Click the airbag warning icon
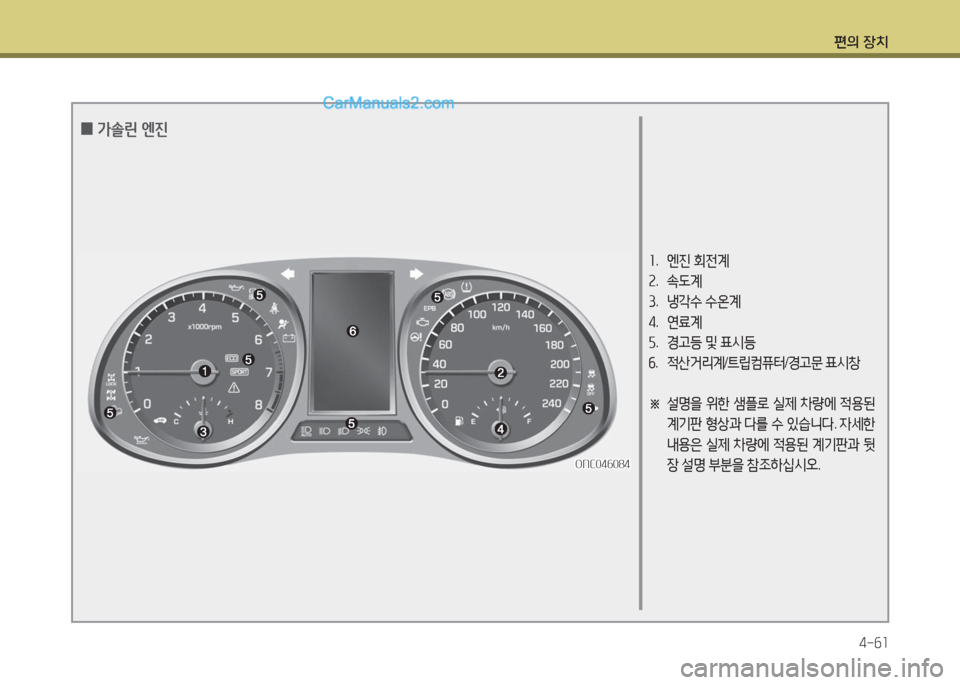960x685 pixels. (x=282, y=324)
